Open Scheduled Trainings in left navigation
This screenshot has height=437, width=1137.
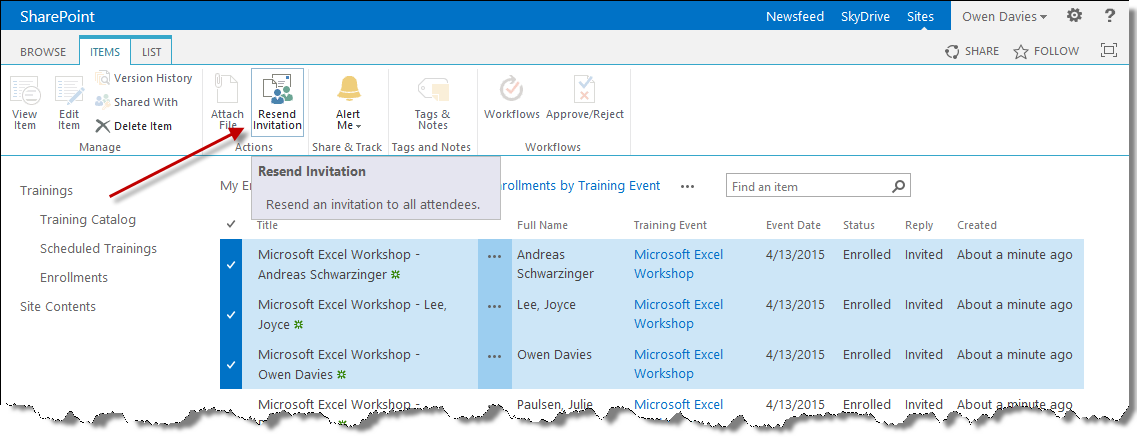[98, 249]
